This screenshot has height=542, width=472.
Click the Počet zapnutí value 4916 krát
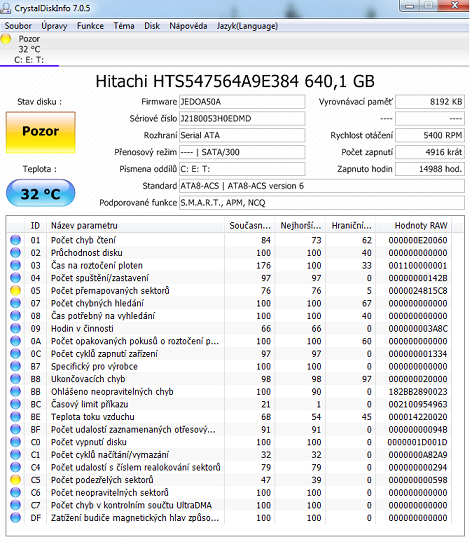(430, 152)
